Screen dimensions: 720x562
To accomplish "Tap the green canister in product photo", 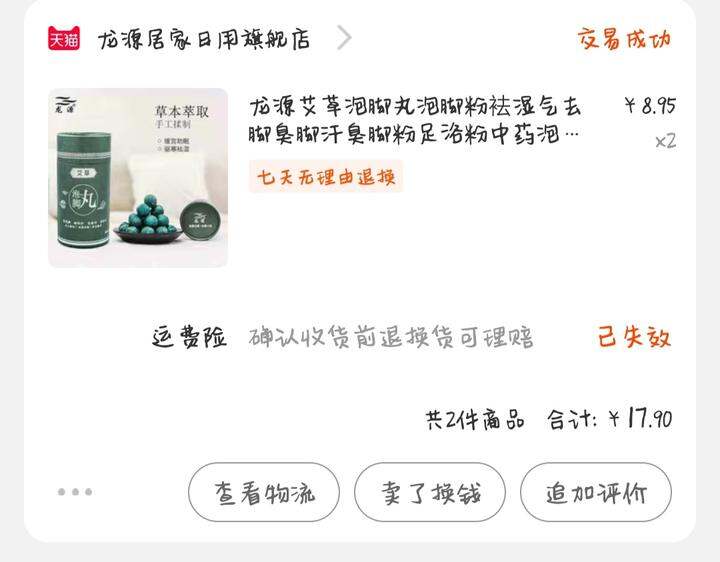I will click(84, 190).
